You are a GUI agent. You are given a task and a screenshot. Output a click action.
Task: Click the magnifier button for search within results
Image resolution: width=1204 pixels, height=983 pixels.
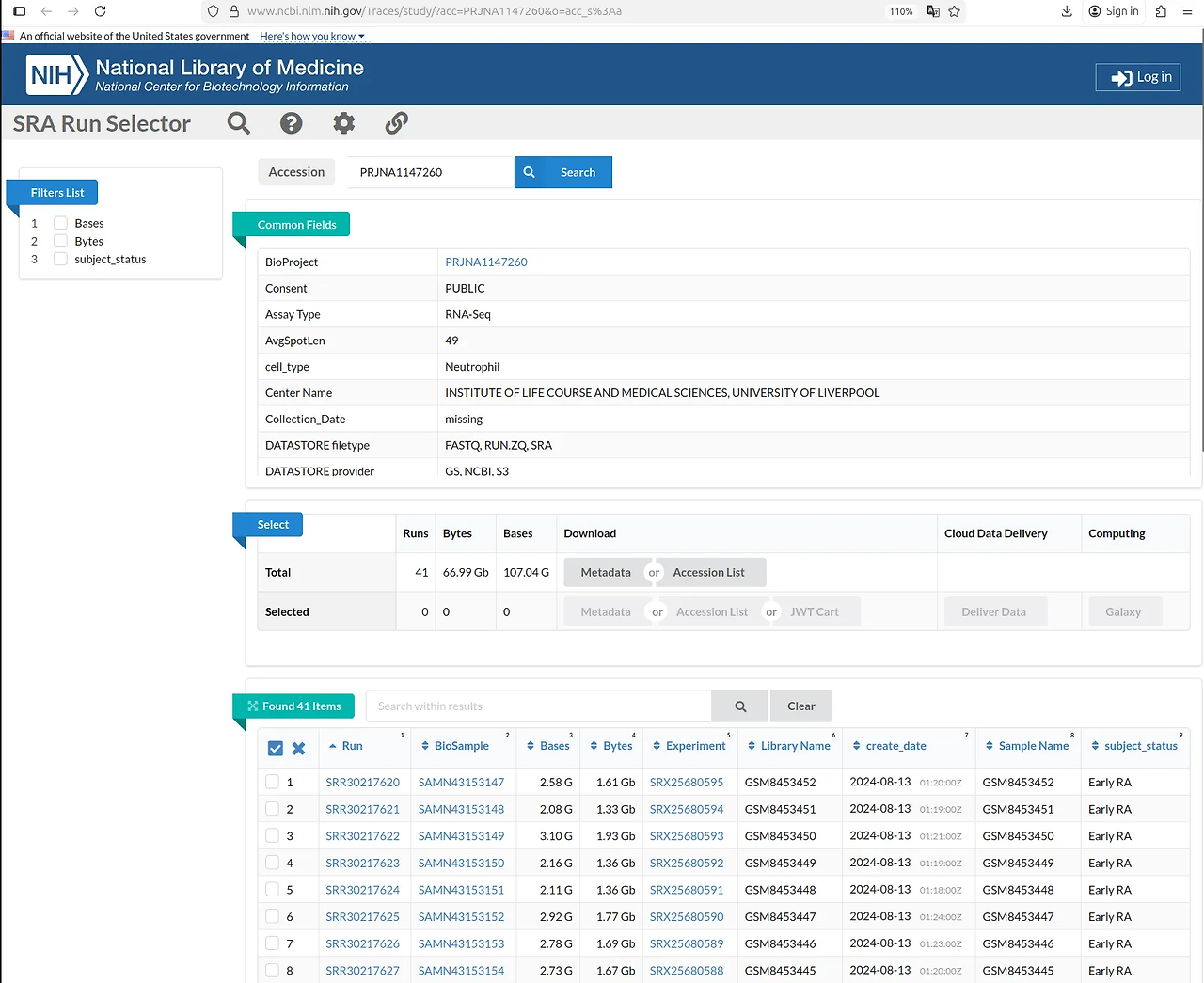pos(740,706)
